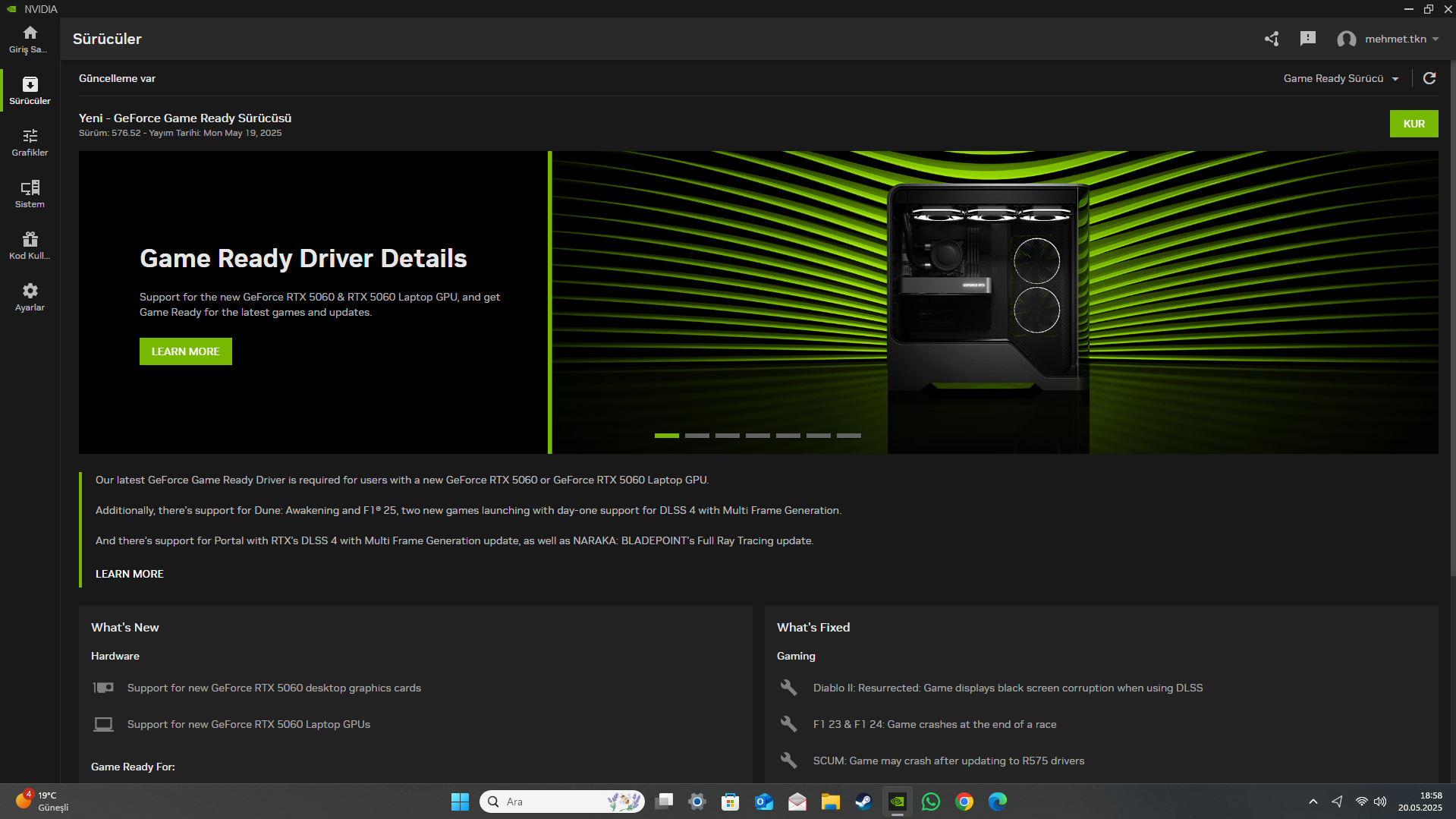
Task: Click the share icon in header
Action: click(1272, 39)
